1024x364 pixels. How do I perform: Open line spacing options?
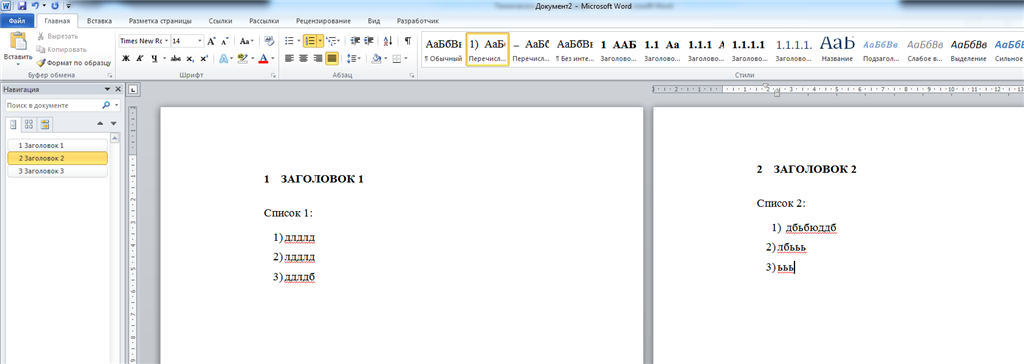[353, 59]
